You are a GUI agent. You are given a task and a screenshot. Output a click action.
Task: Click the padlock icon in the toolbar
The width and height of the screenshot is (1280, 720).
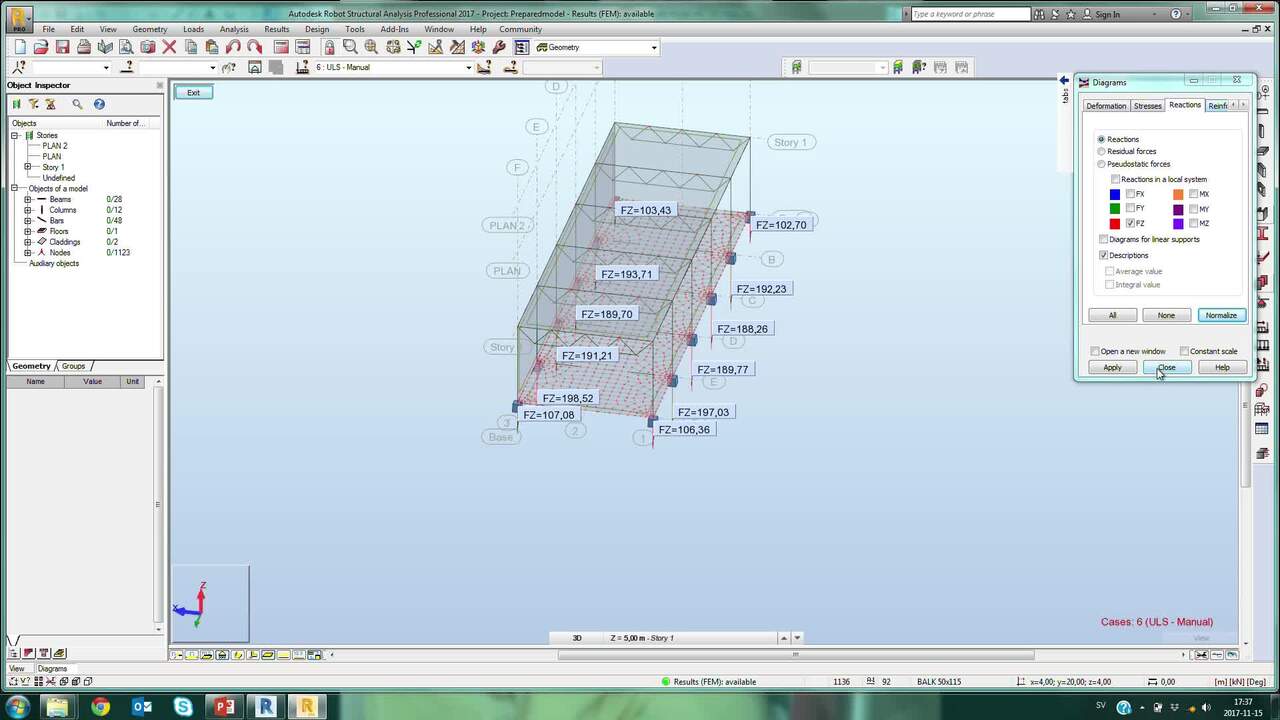pos(329,47)
